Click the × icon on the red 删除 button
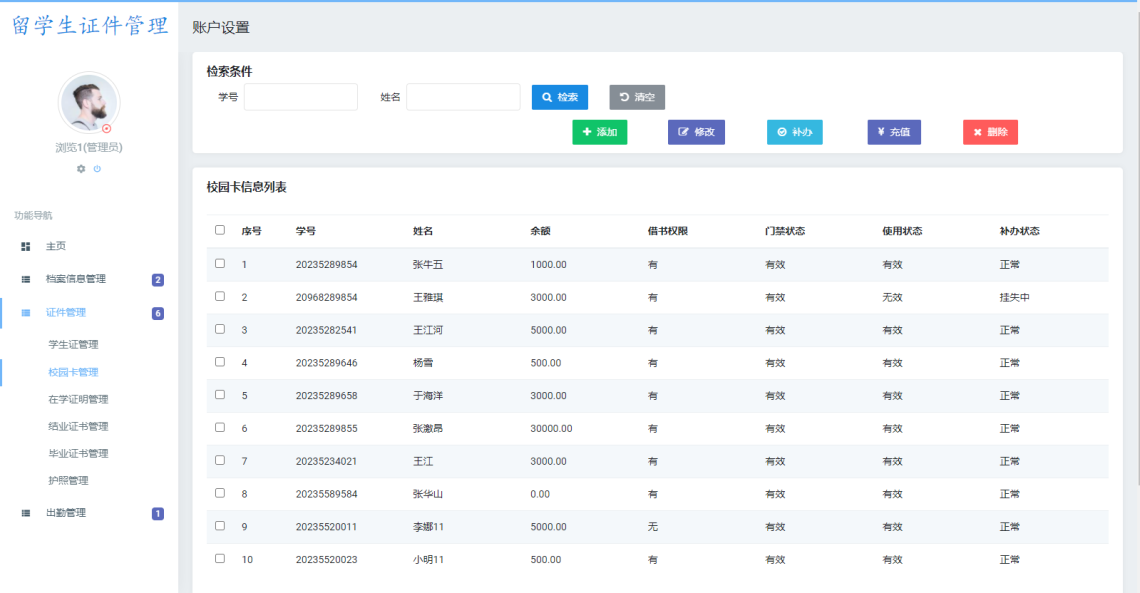This screenshot has height=593, width=1140. [x=977, y=132]
